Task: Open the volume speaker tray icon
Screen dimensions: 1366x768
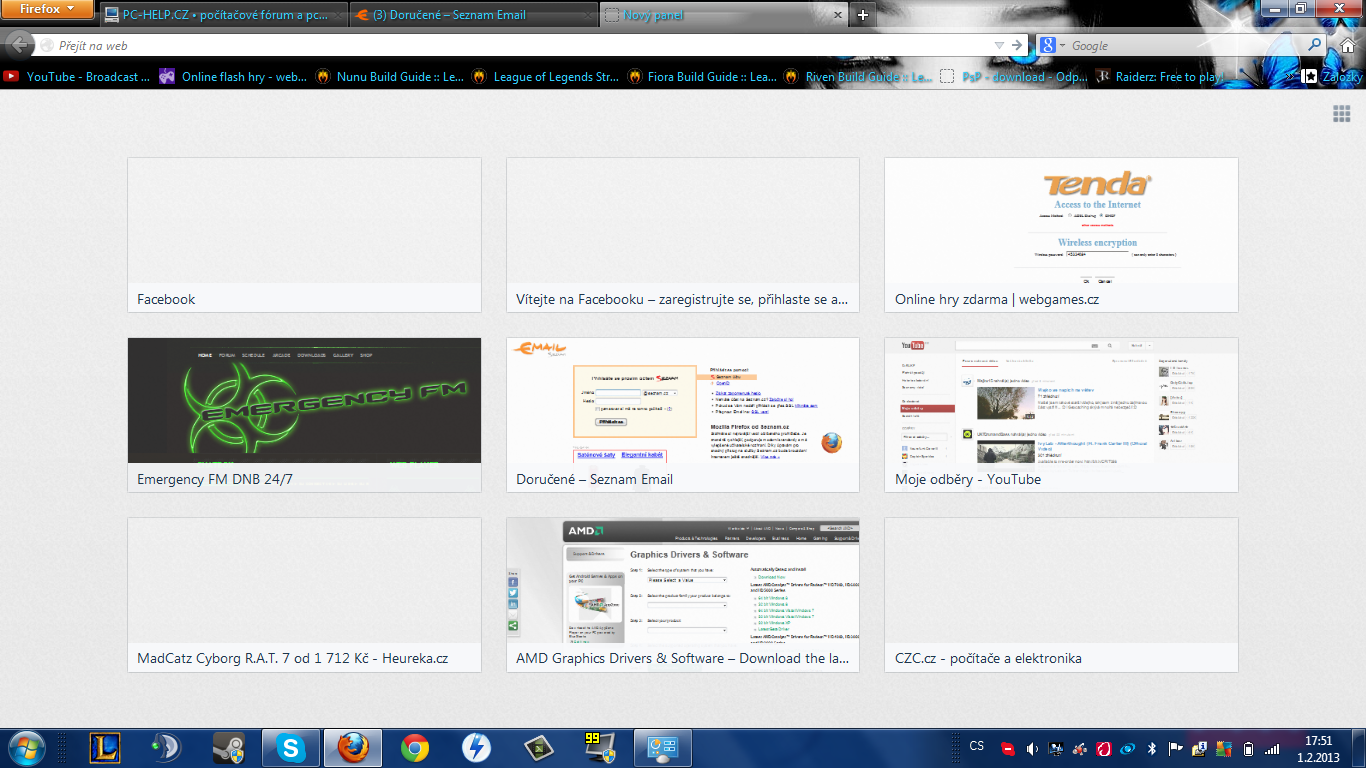Action: (1032, 748)
